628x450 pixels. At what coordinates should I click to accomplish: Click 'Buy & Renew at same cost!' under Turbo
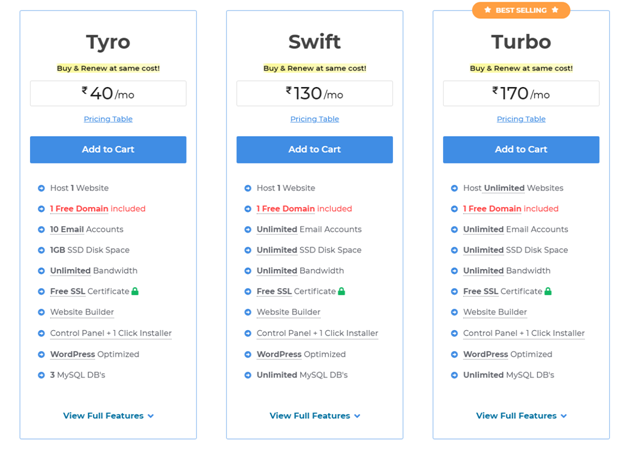coord(521,68)
